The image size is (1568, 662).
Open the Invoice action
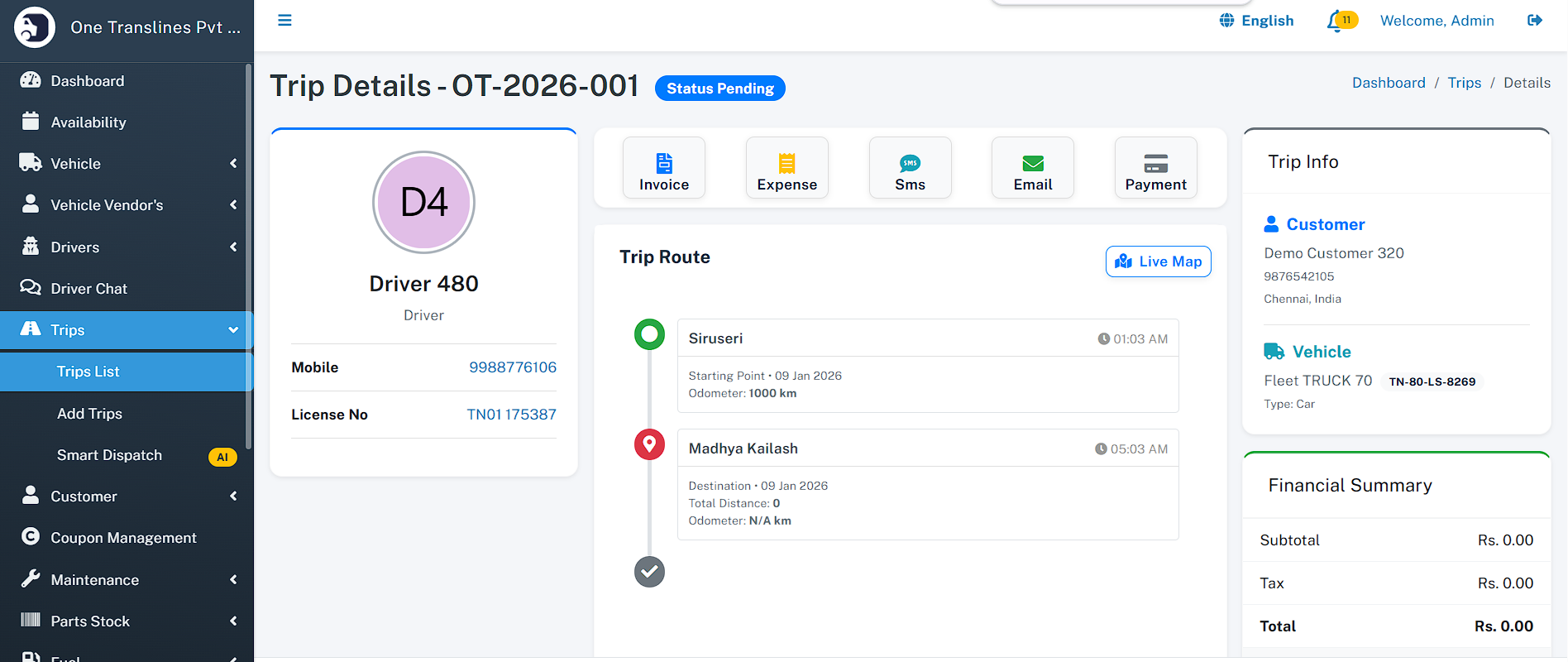pos(663,168)
